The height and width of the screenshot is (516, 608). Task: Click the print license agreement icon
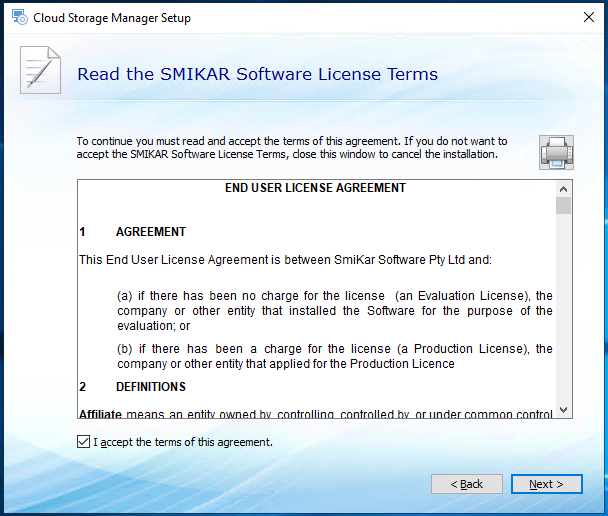pyautogui.click(x=556, y=152)
